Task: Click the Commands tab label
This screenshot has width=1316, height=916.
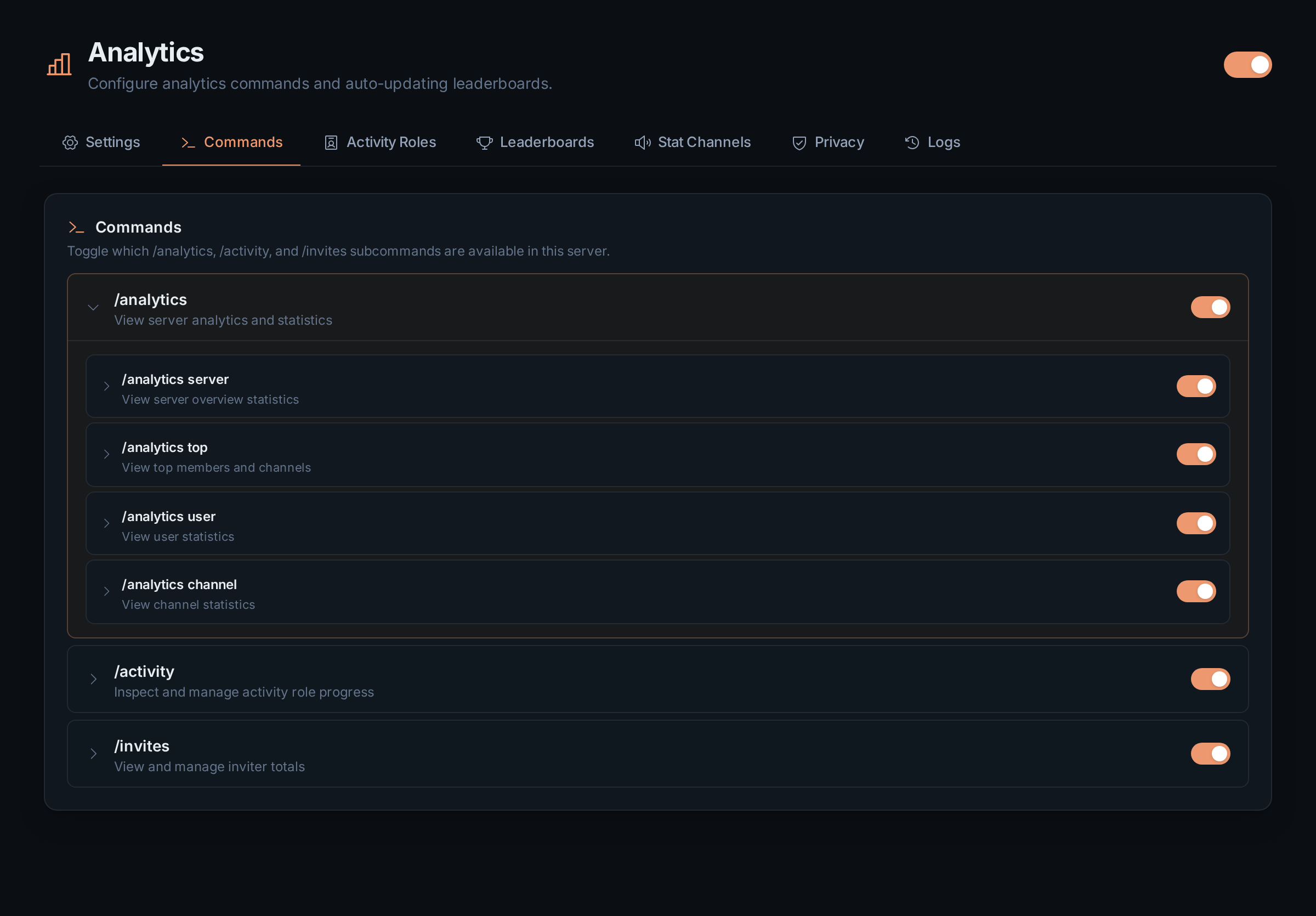Action: pos(243,143)
